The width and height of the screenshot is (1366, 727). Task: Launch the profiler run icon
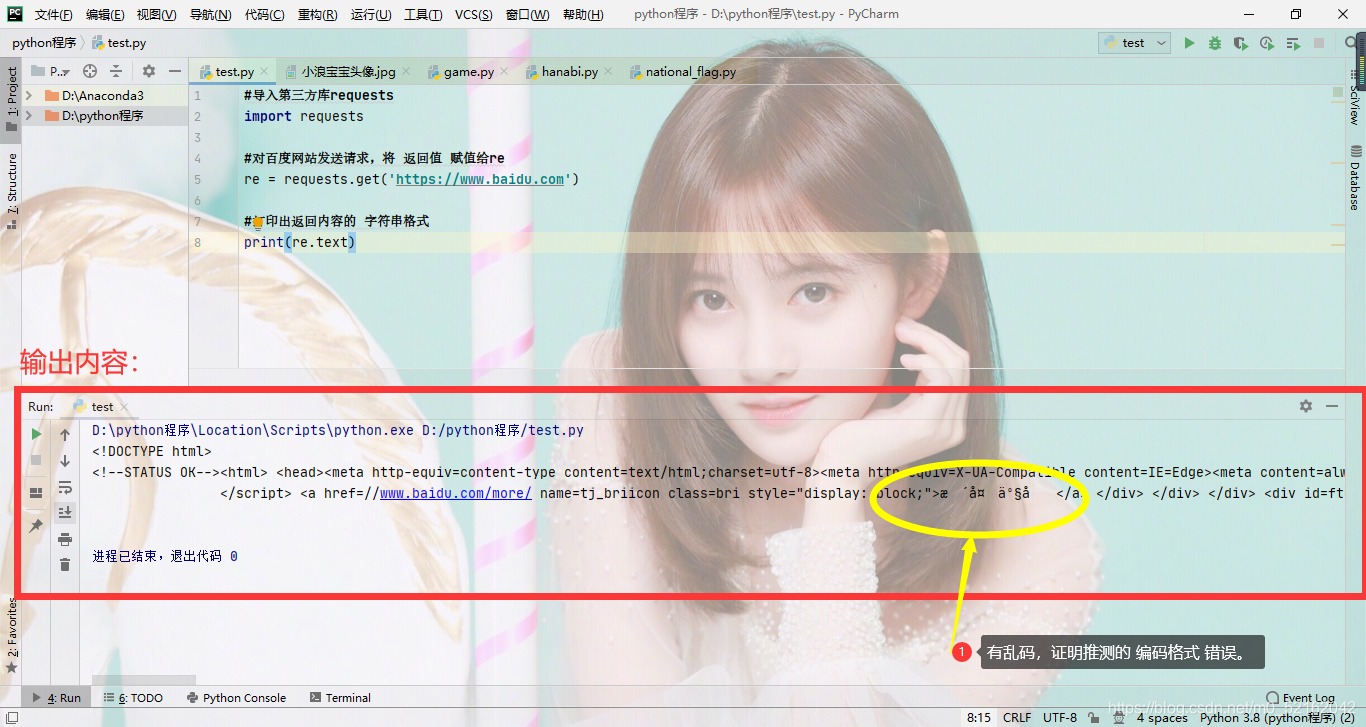[1267, 43]
